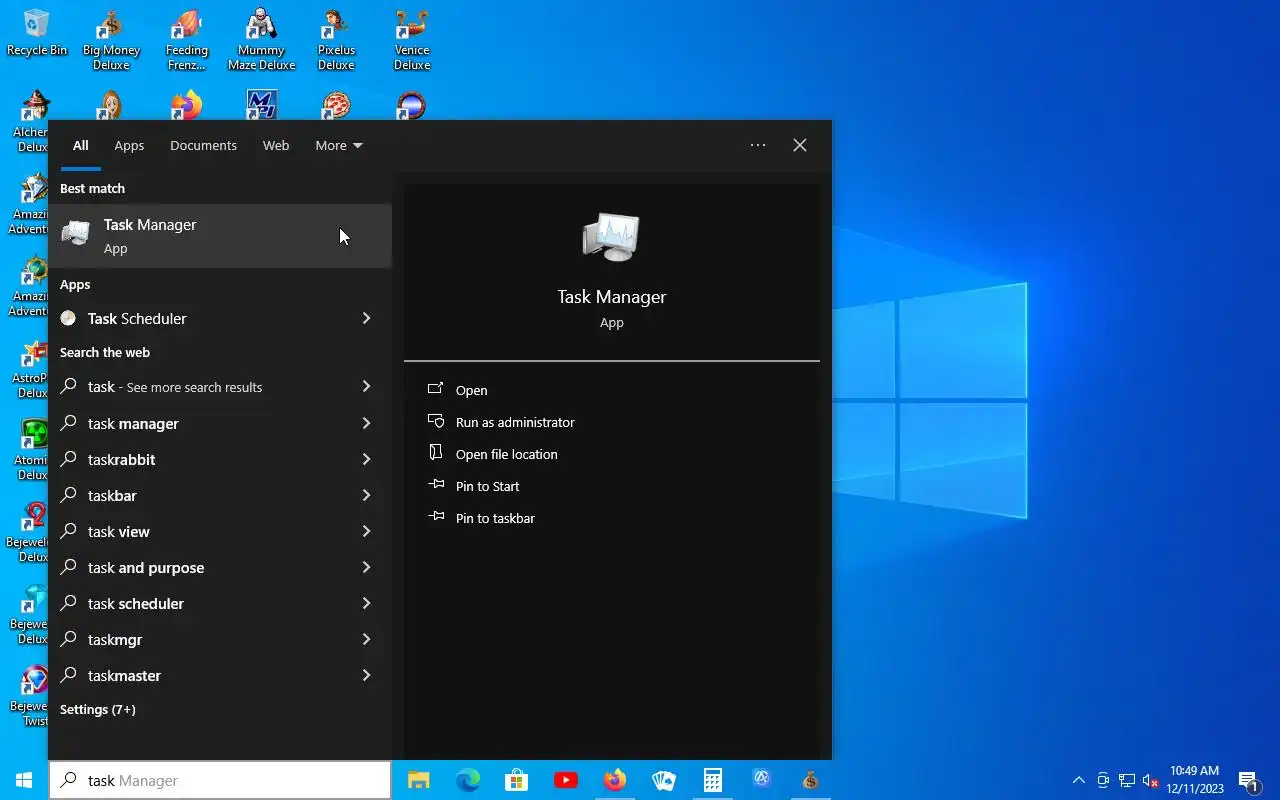Click the 'taskrabbit' web suggestion text
The image size is (1280, 800).
121,459
